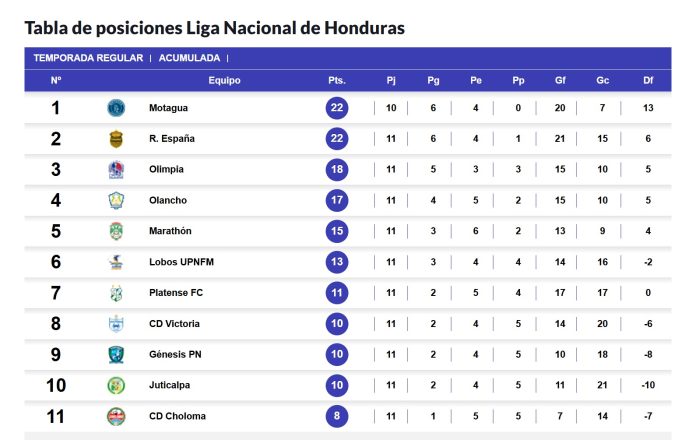This screenshot has width=696, height=440.
Task: Click the Olancho team crest icon
Action: point(116,200)
